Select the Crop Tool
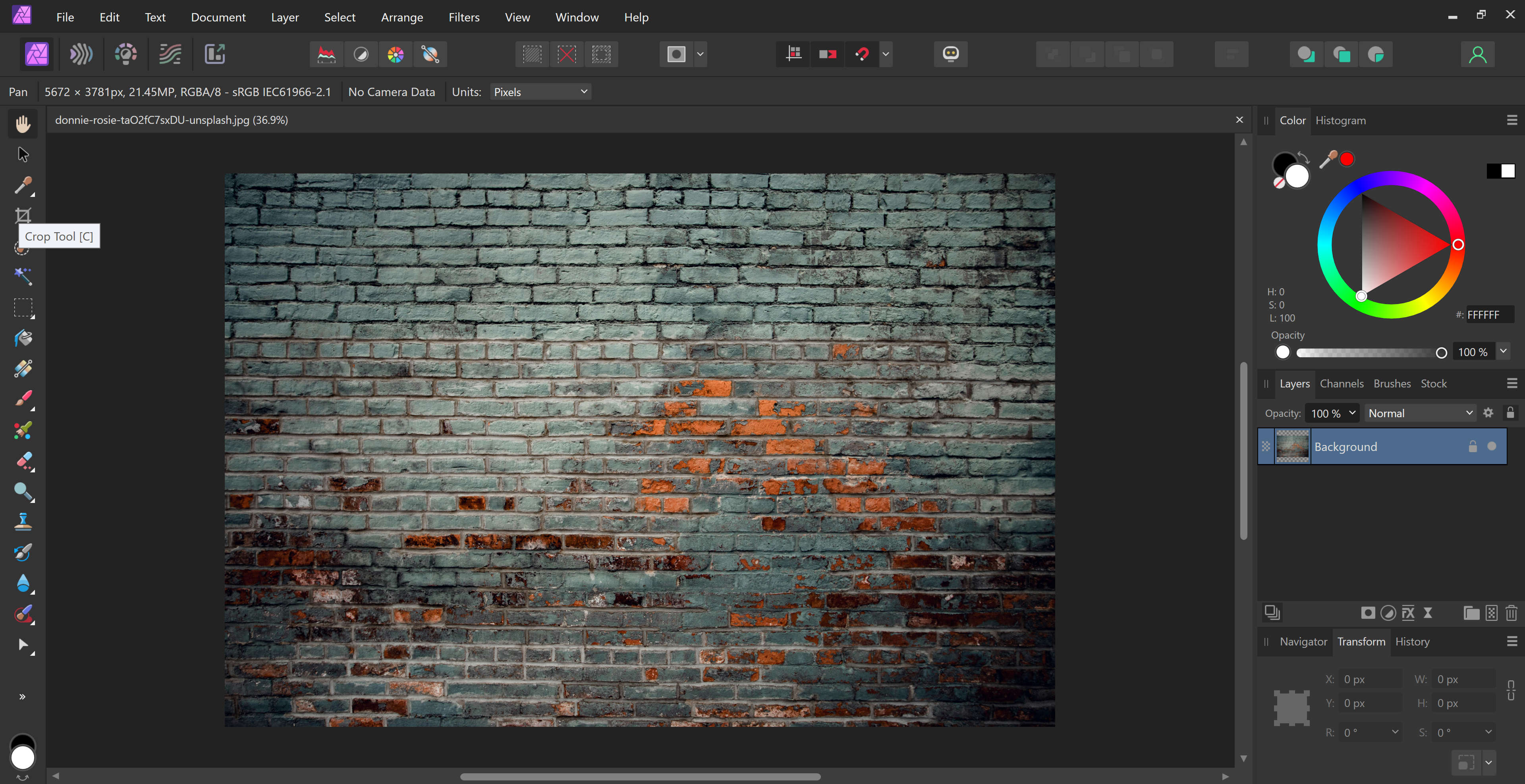This screenshot has width=1525, height=784. [x=22, y=215]
